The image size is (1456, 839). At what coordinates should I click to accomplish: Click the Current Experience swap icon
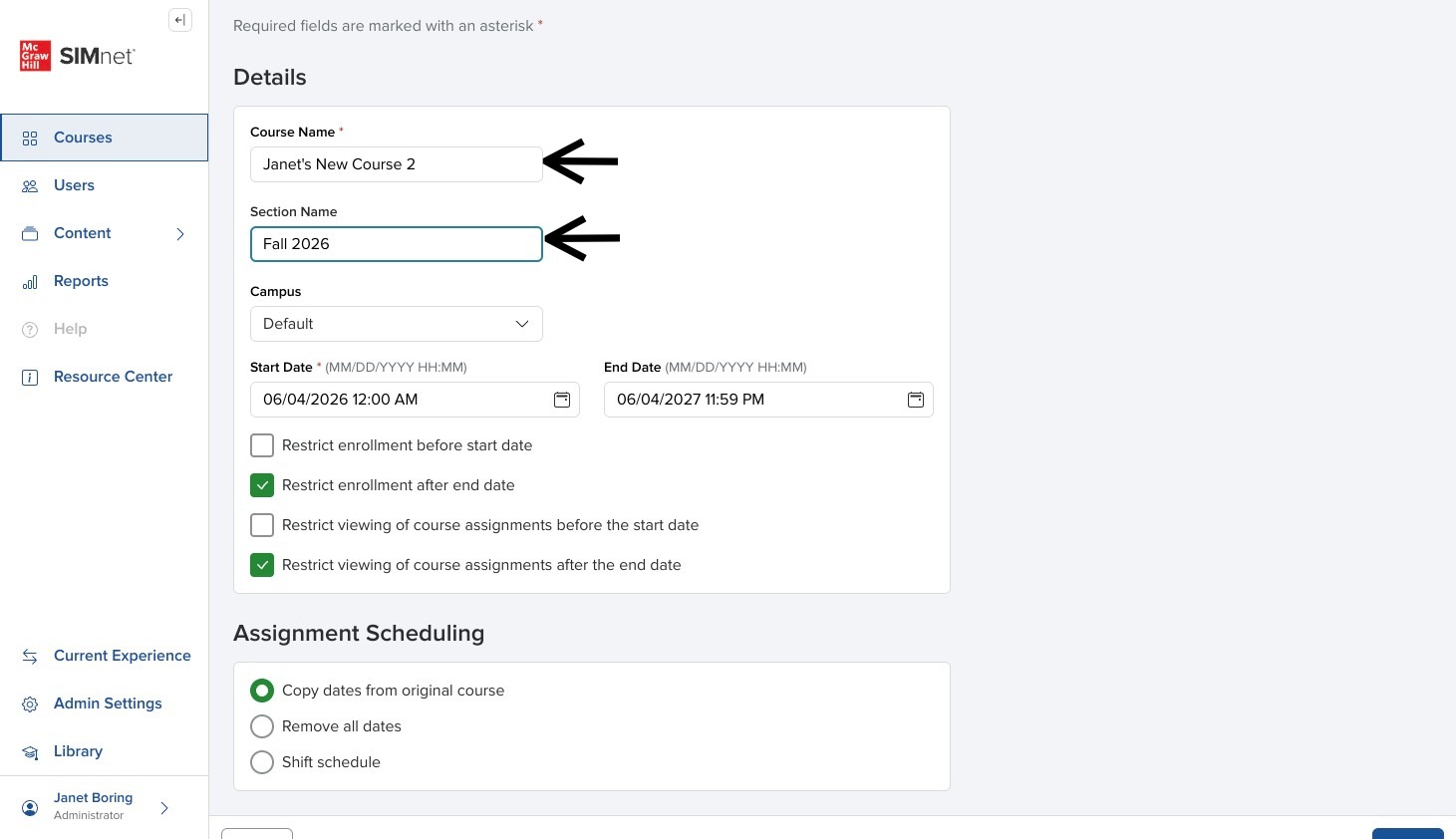click(30, 657)
